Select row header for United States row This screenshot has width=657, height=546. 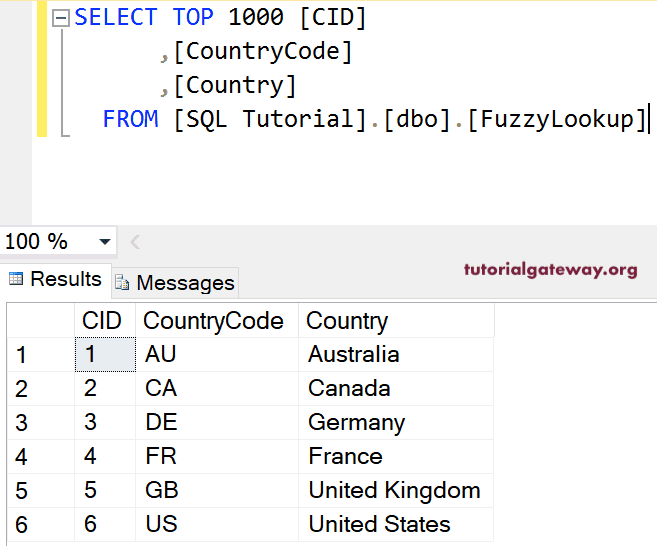tap(41, 524)
